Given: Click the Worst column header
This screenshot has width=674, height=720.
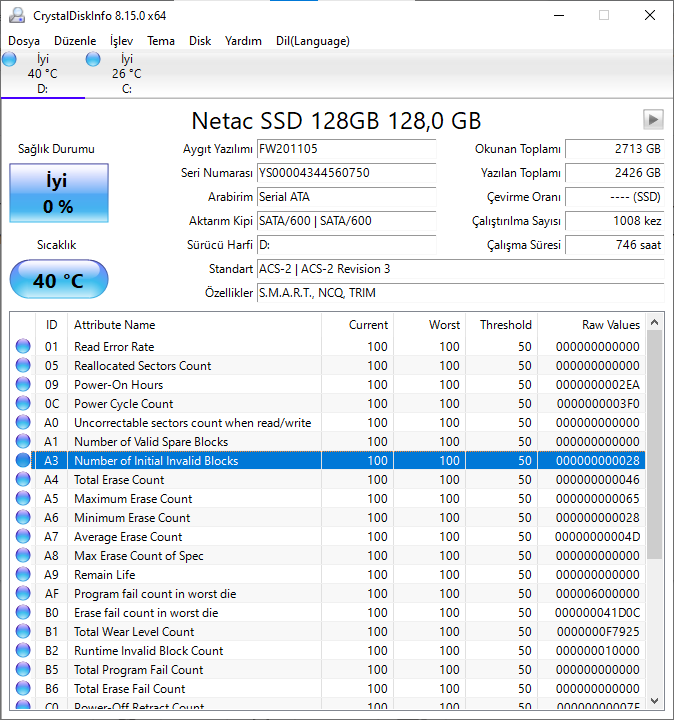Looking at the screenshot, I should click(x=429, y=325).
